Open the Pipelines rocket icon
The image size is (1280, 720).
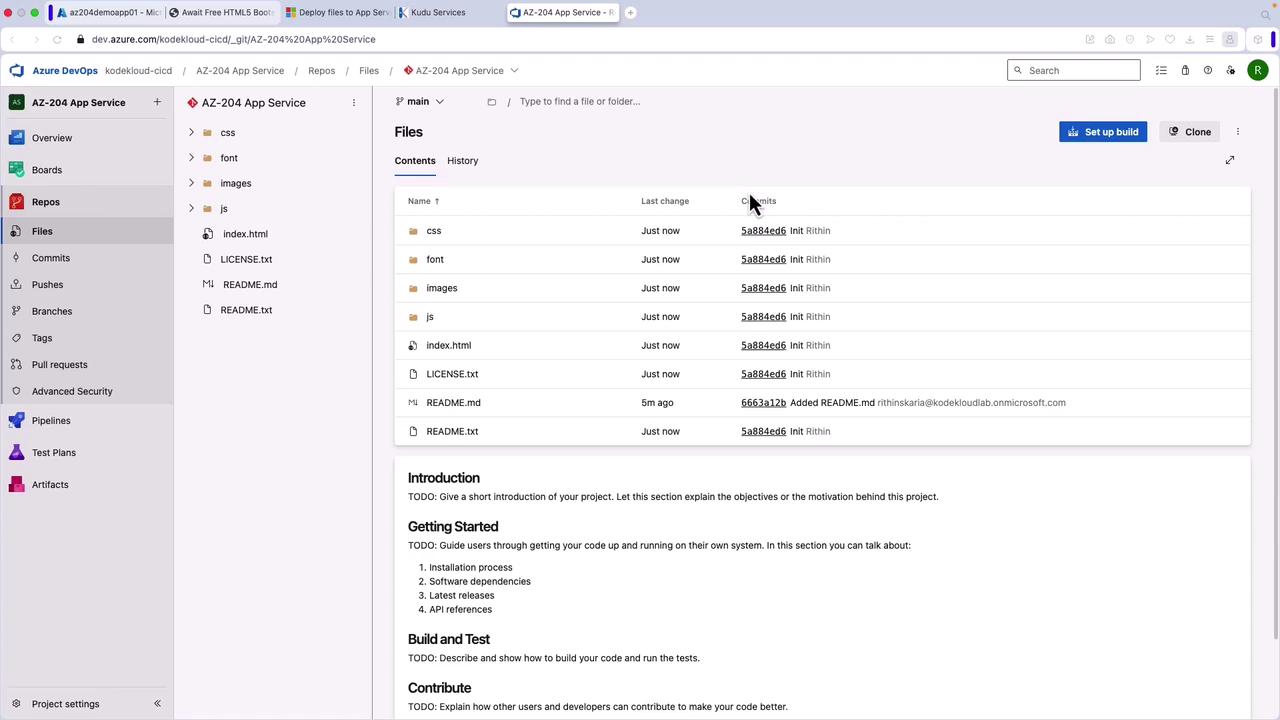click(16, 421)
